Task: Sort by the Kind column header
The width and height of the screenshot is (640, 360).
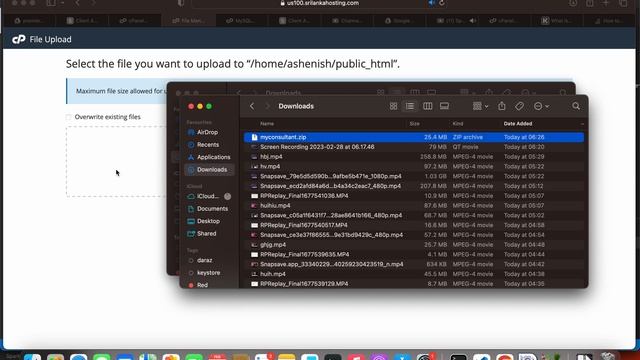Action: click(458, 124)
